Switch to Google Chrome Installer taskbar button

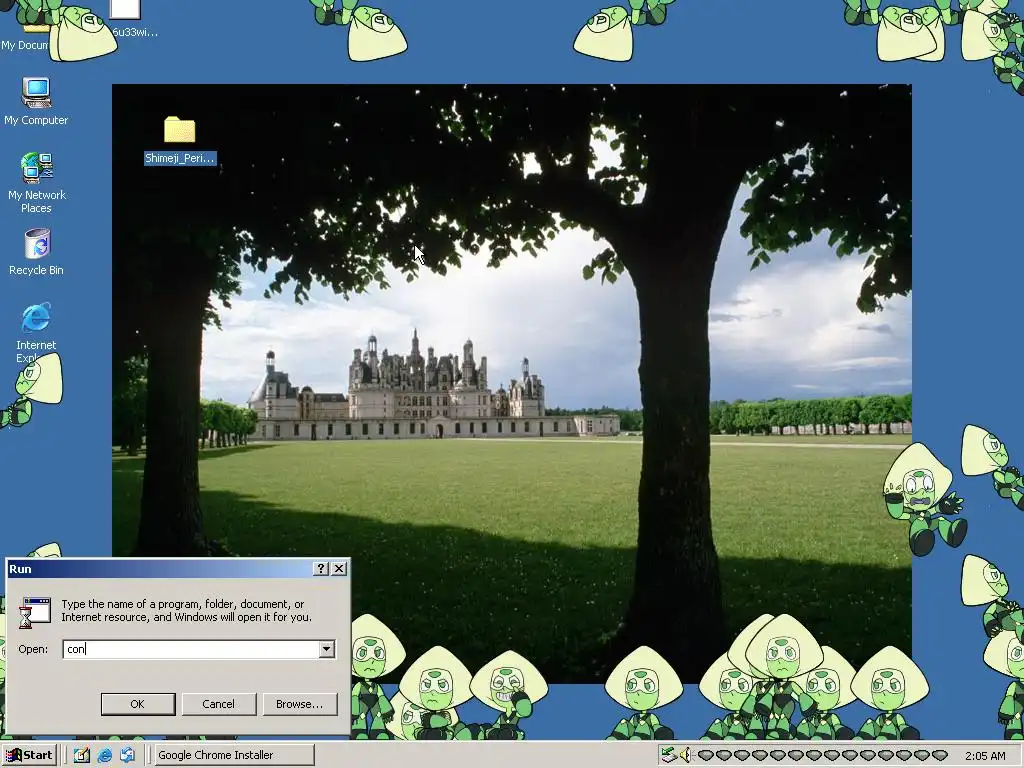[234, 755]
